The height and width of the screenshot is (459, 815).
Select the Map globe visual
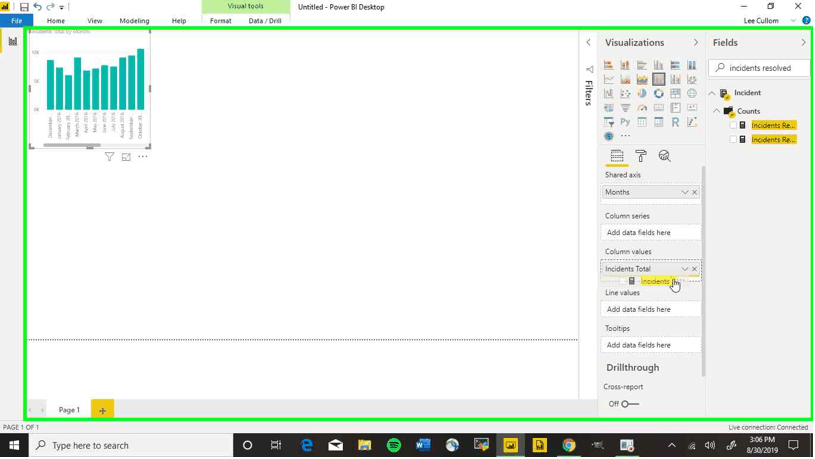pos(692,94)
